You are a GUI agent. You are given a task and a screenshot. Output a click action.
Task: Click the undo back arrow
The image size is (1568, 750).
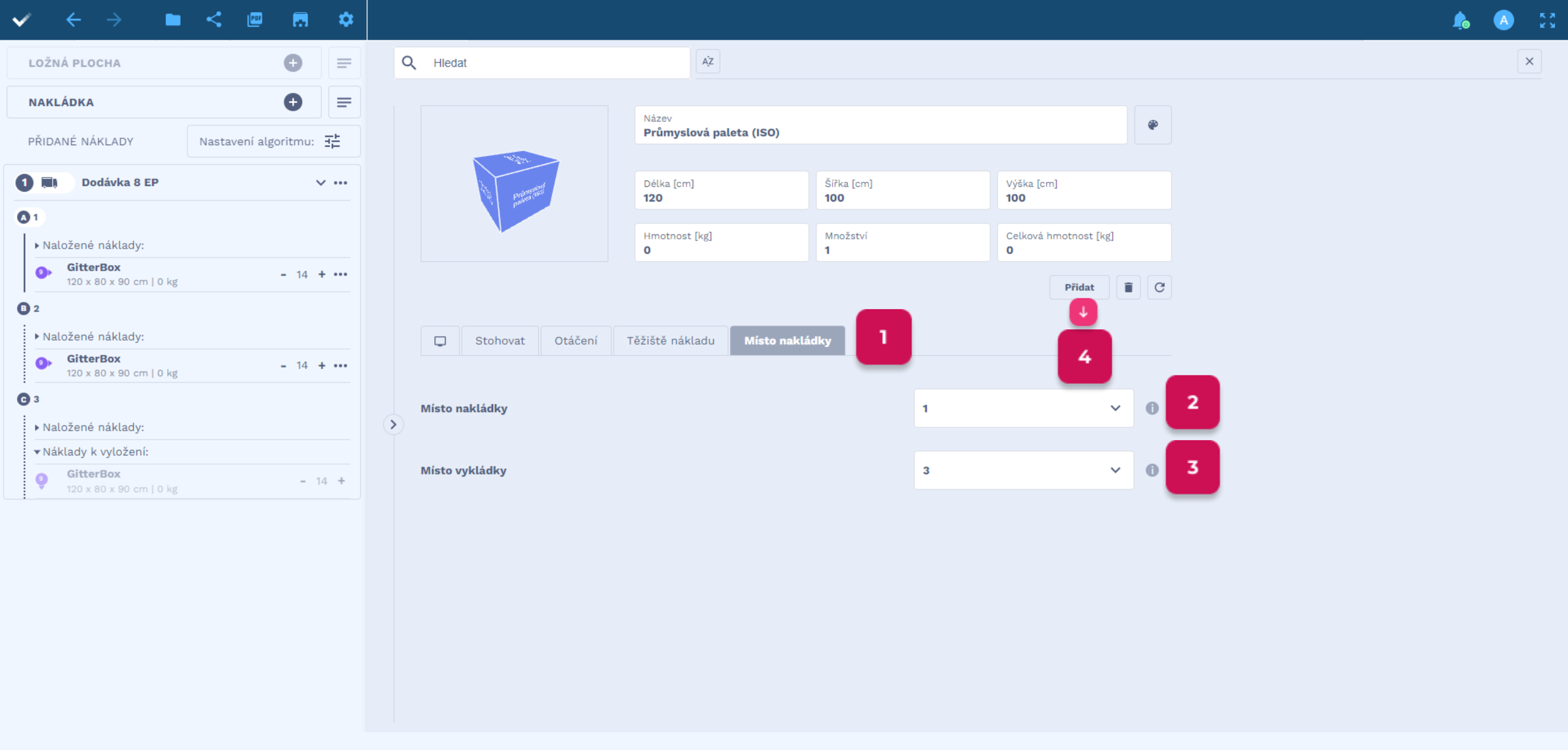click(x=73, y=20)
